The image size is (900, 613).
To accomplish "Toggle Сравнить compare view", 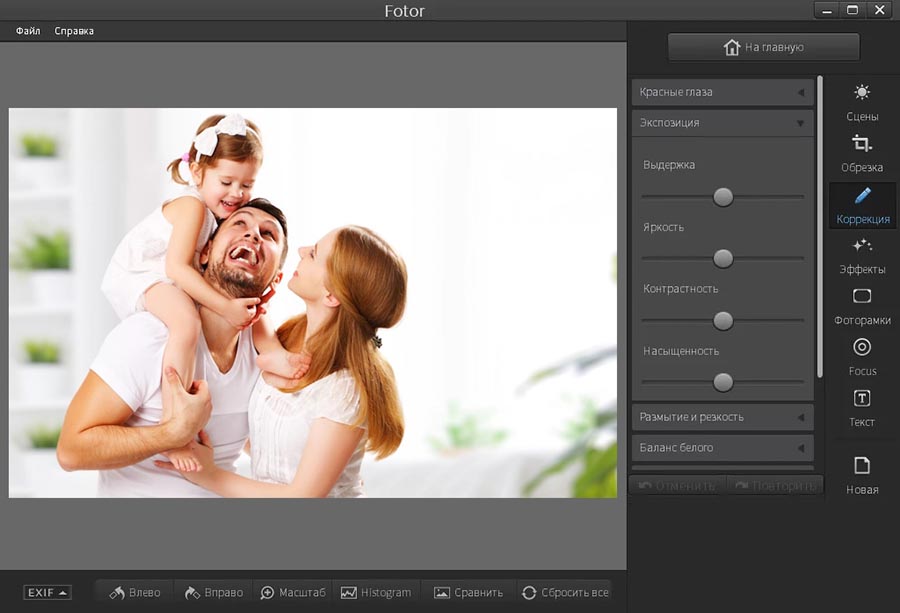I will 468,592.
